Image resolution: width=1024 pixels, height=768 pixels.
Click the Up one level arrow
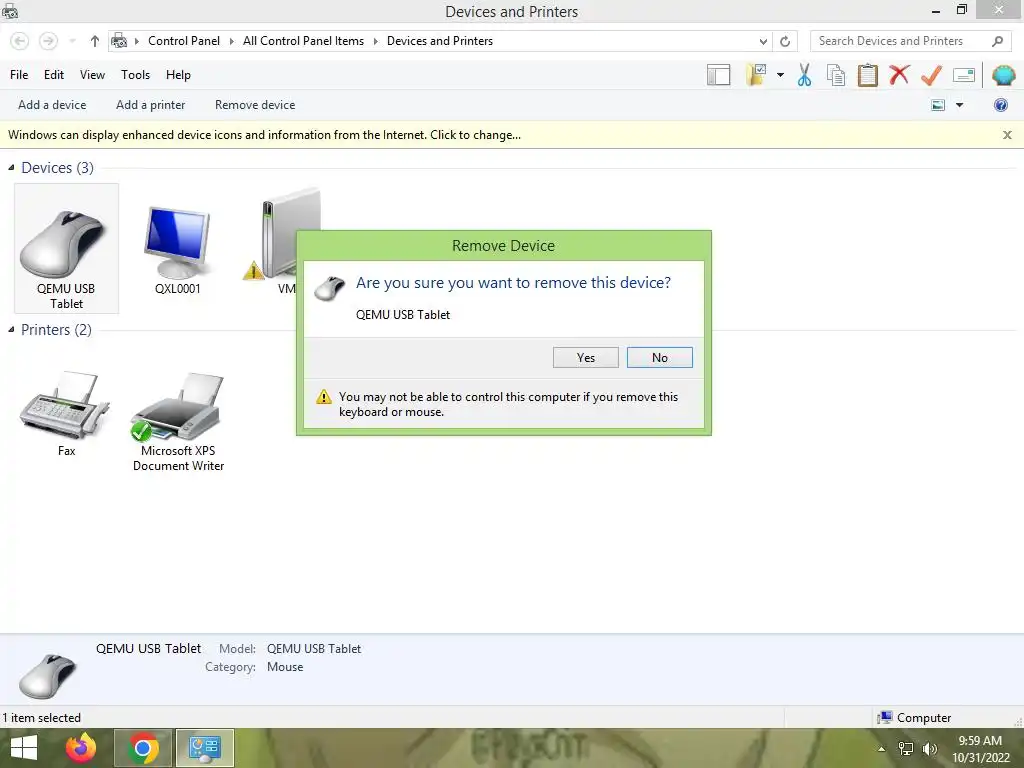coord(95,41)
